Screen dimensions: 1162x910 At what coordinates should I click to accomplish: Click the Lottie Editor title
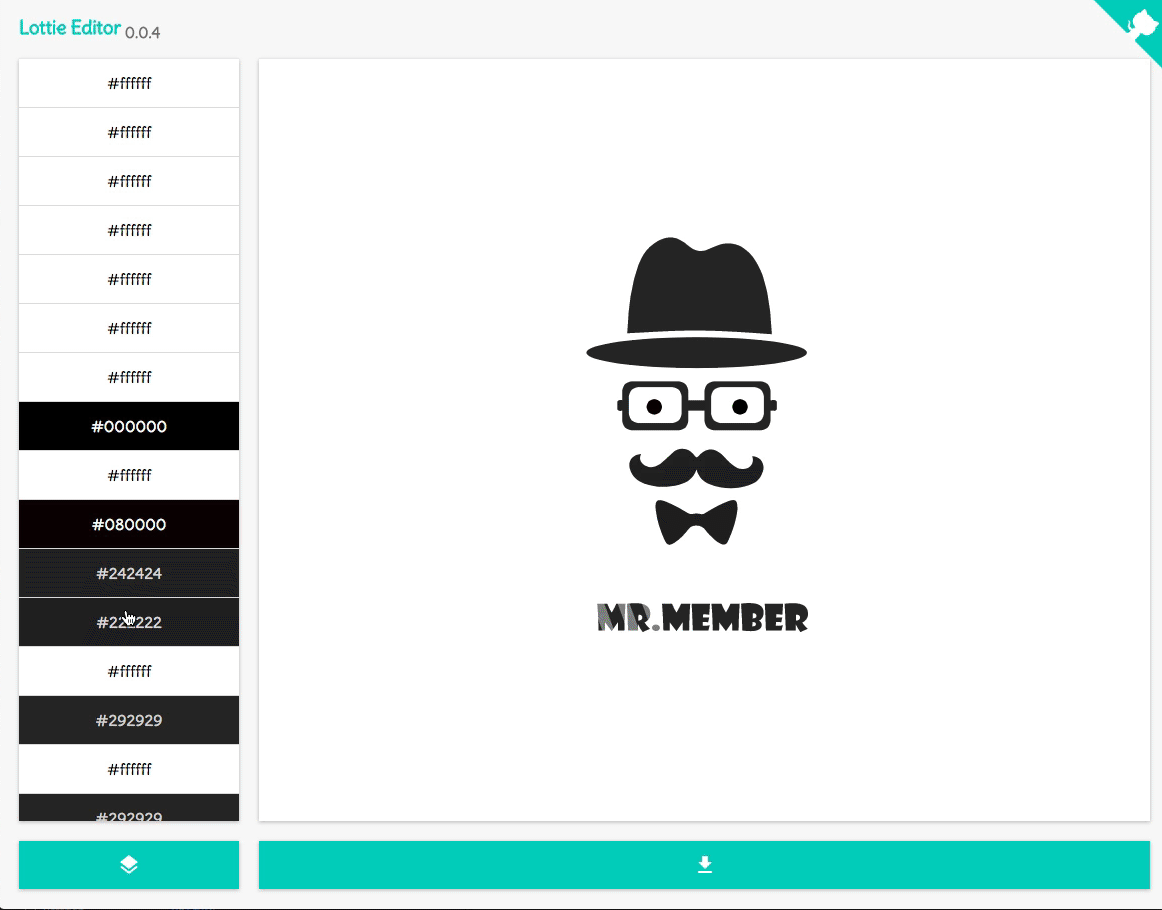(x=69, y=28)
